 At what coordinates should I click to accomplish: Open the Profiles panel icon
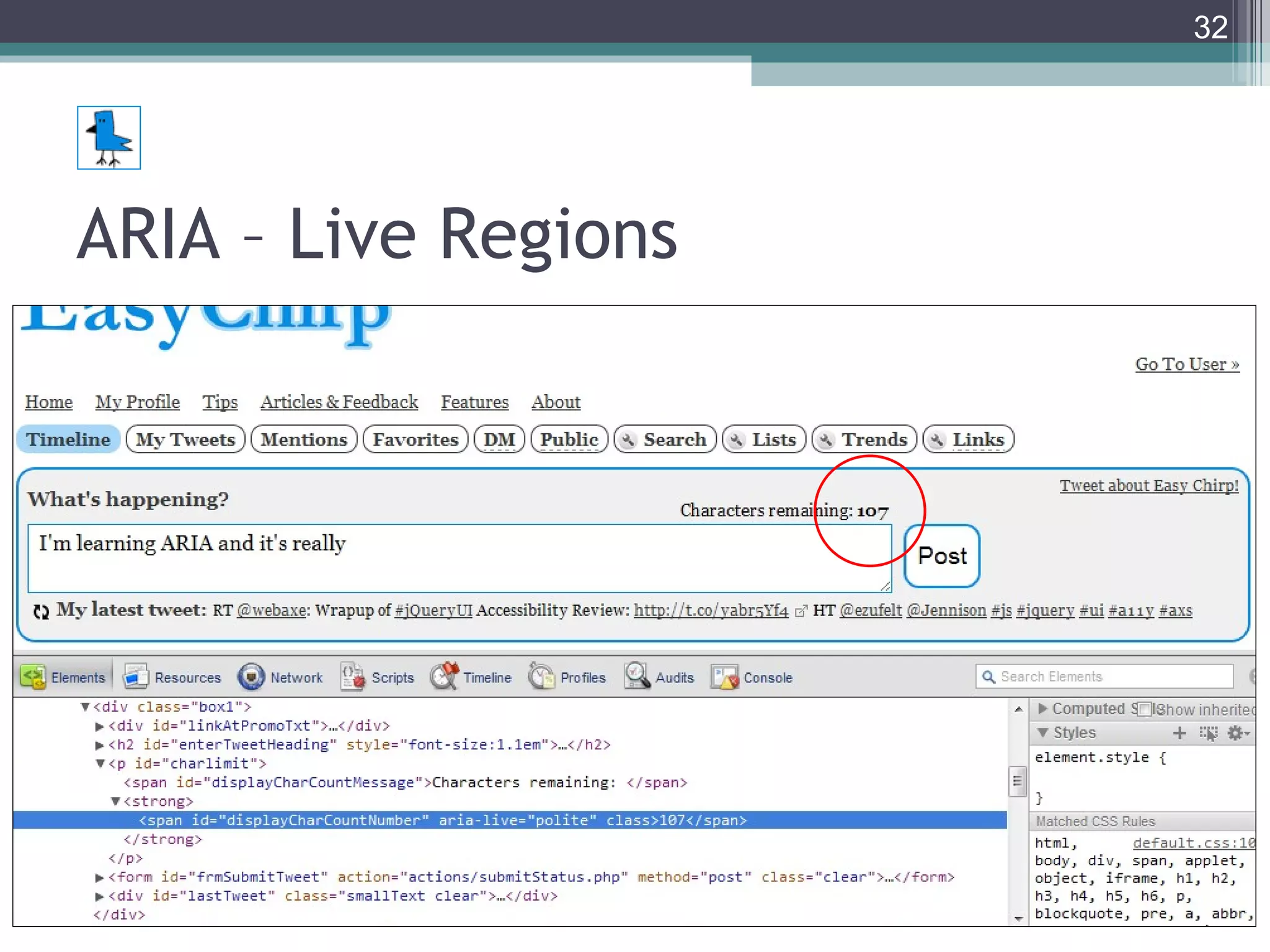coord(541,676)
